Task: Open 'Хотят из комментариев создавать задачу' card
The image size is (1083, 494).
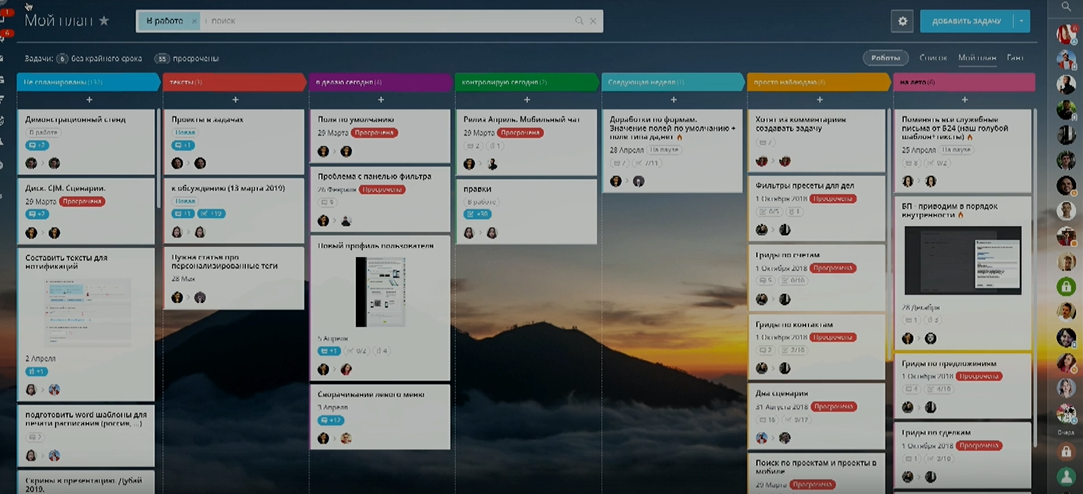Action: point(801,124)
